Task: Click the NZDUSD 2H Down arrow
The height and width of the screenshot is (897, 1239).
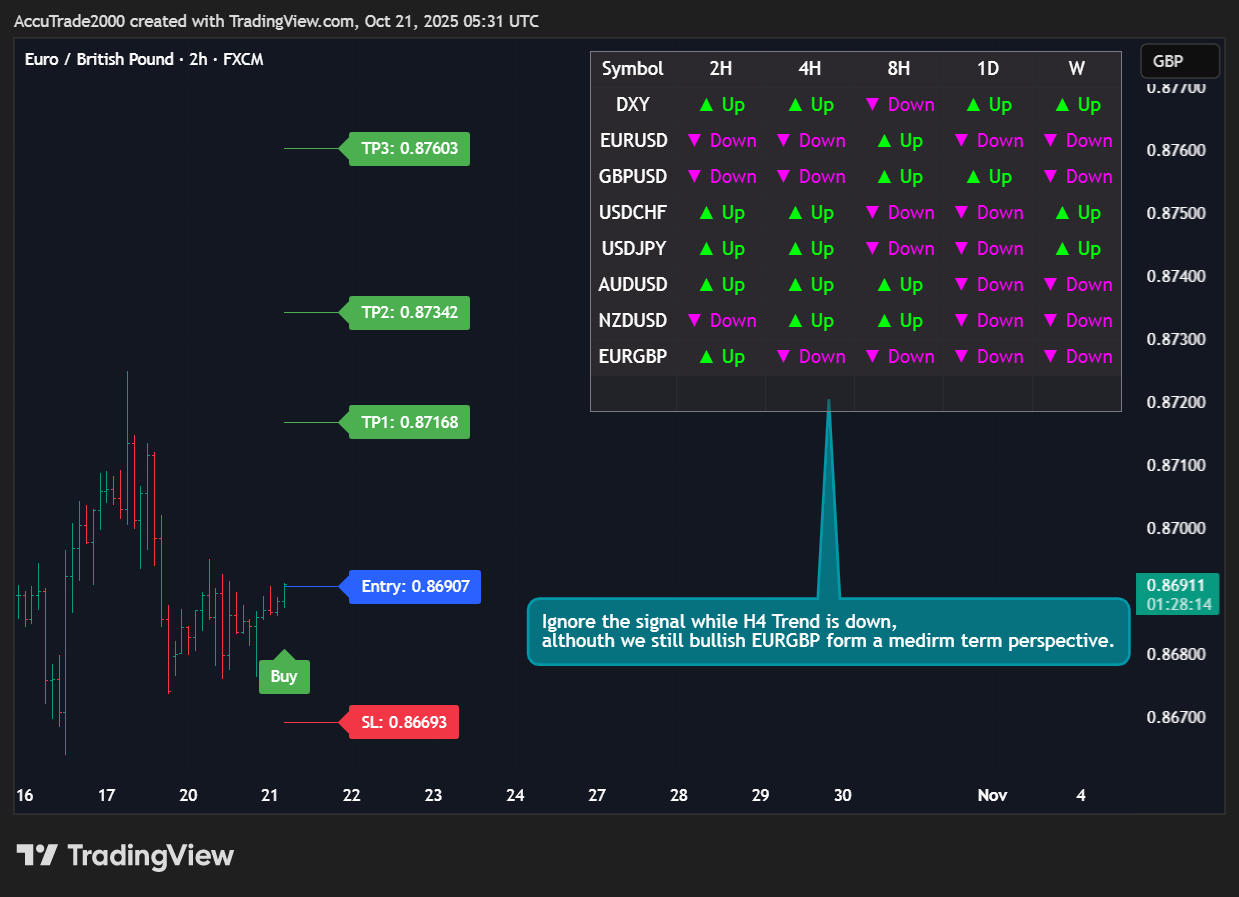Action: pyautogui.click(x=721, y=321)
